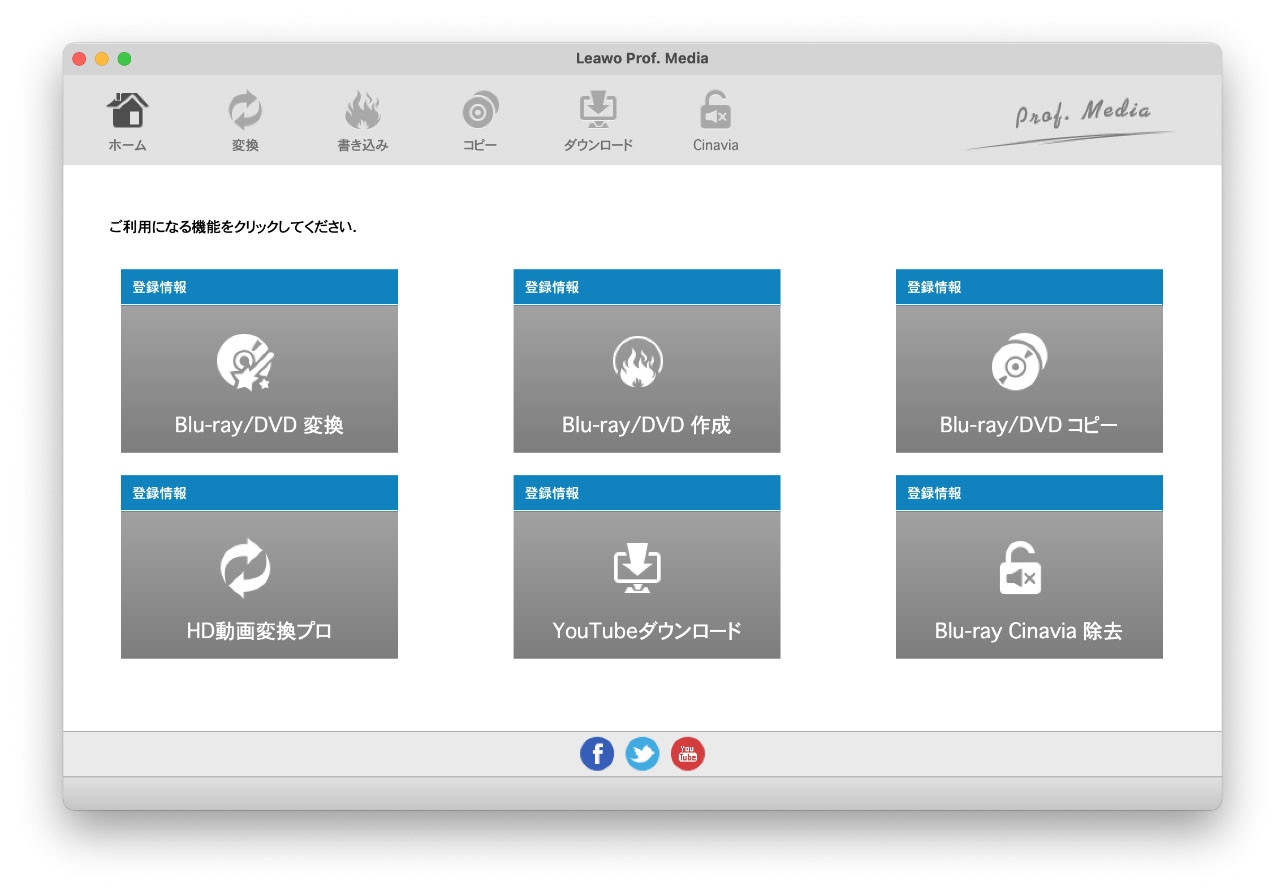This screenshot has width=1285, height=894.
Task: Launch the Blu-ray/DVD 変換 tile
Action: point(259,379)
